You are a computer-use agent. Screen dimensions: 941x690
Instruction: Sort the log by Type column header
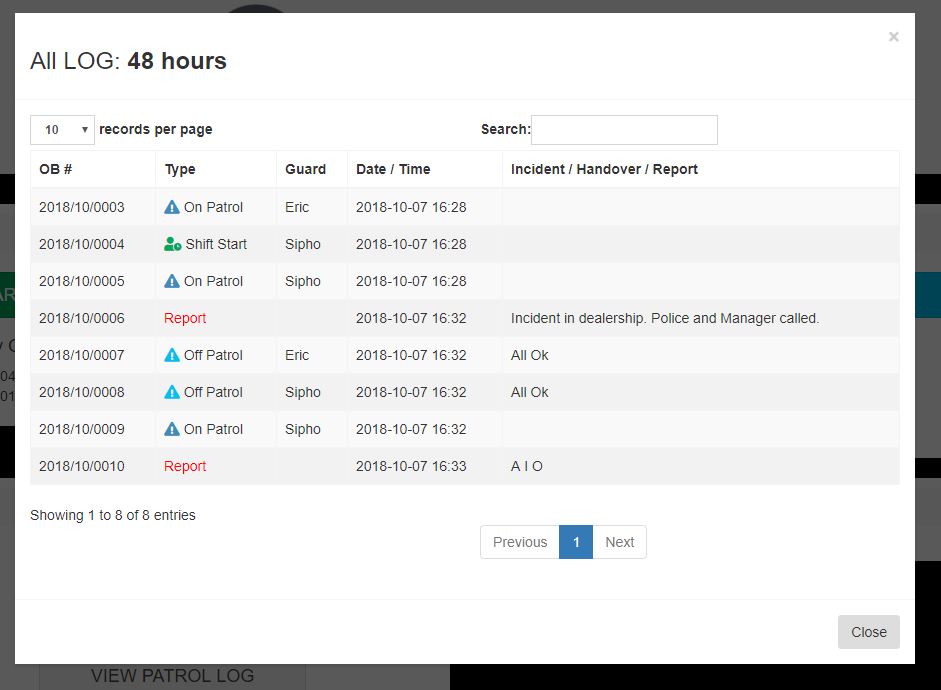180,169
